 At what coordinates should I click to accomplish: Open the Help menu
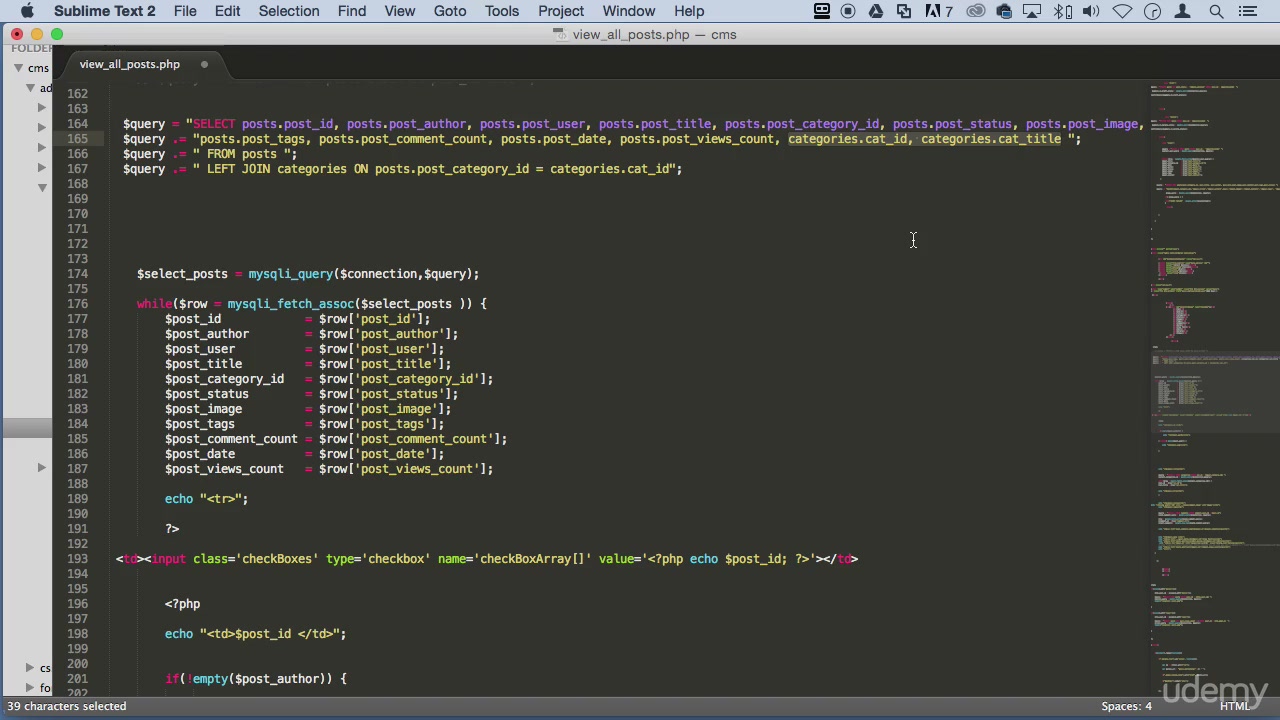689,11
